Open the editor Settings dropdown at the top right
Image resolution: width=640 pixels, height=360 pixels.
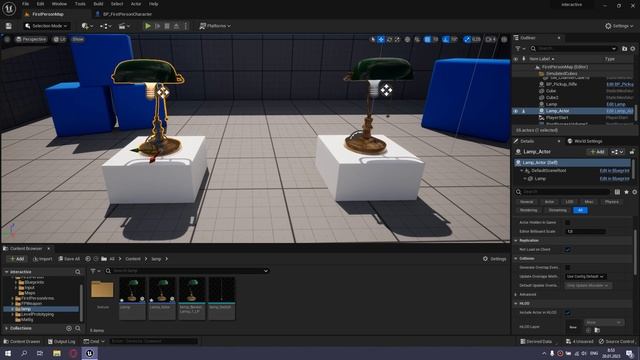click(x=619, y=26)
